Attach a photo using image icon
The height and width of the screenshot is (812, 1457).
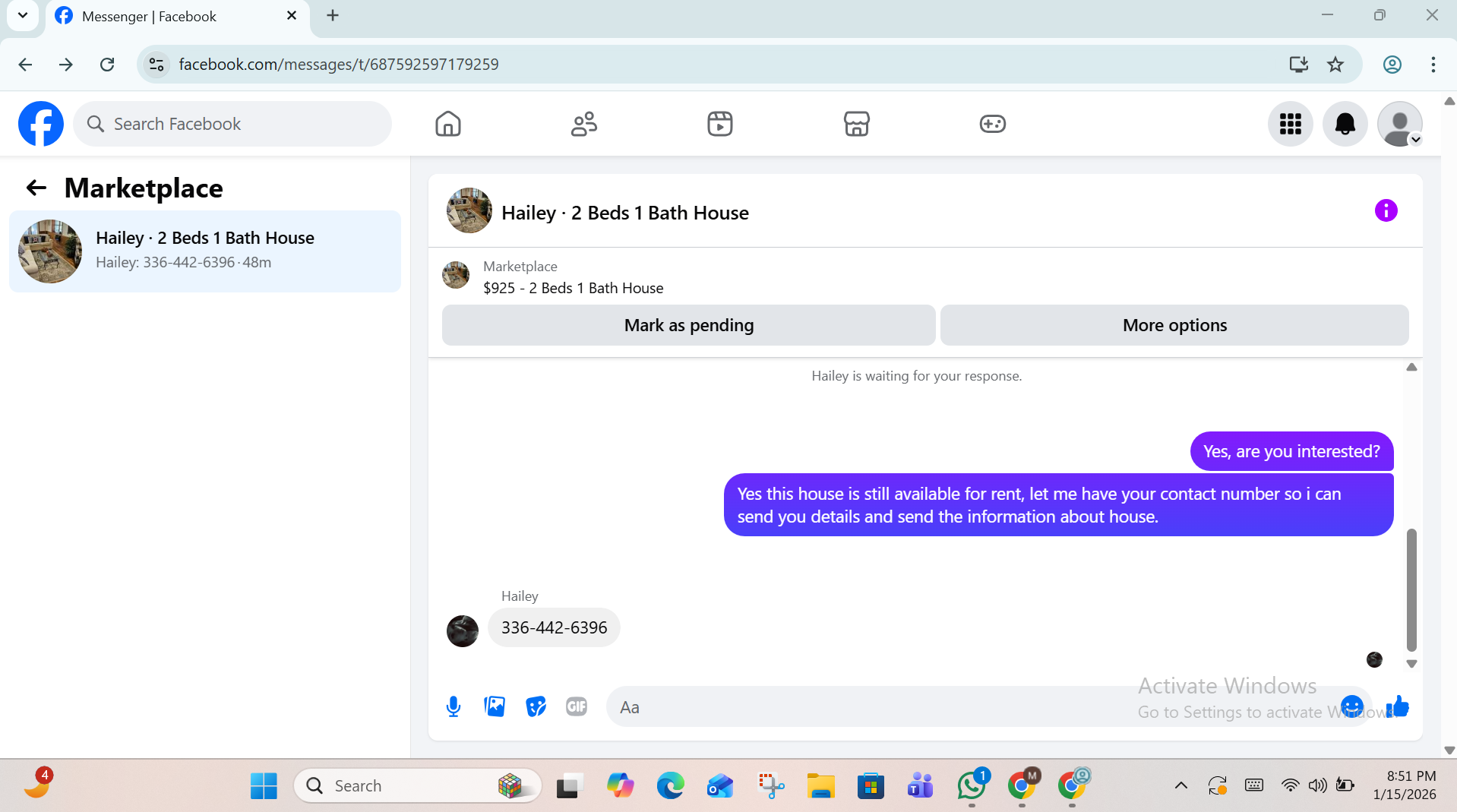[x=495, y=707]
